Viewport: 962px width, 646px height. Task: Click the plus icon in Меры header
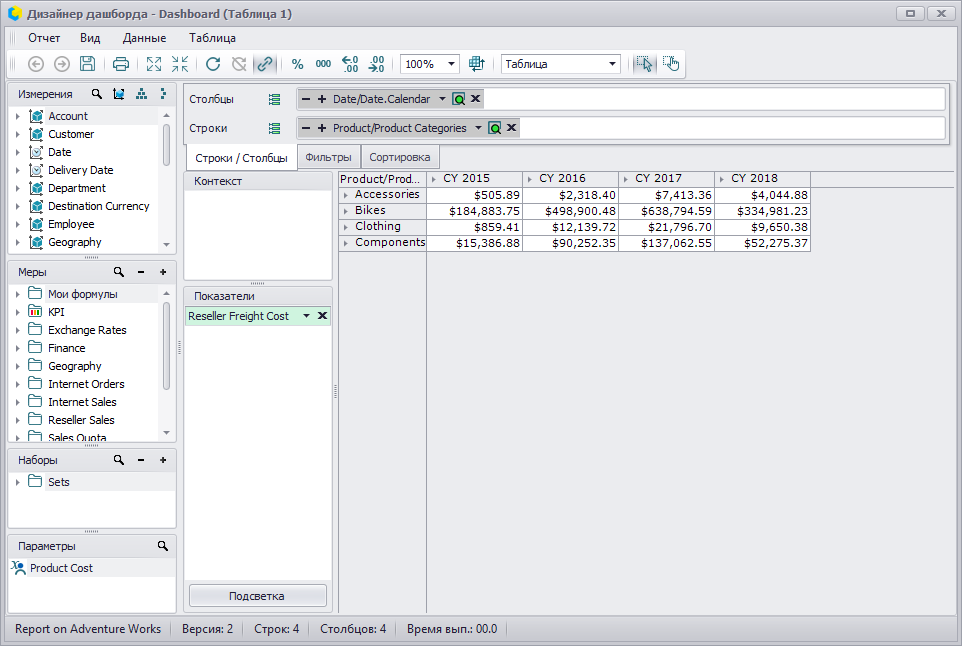tap(163, 272)
